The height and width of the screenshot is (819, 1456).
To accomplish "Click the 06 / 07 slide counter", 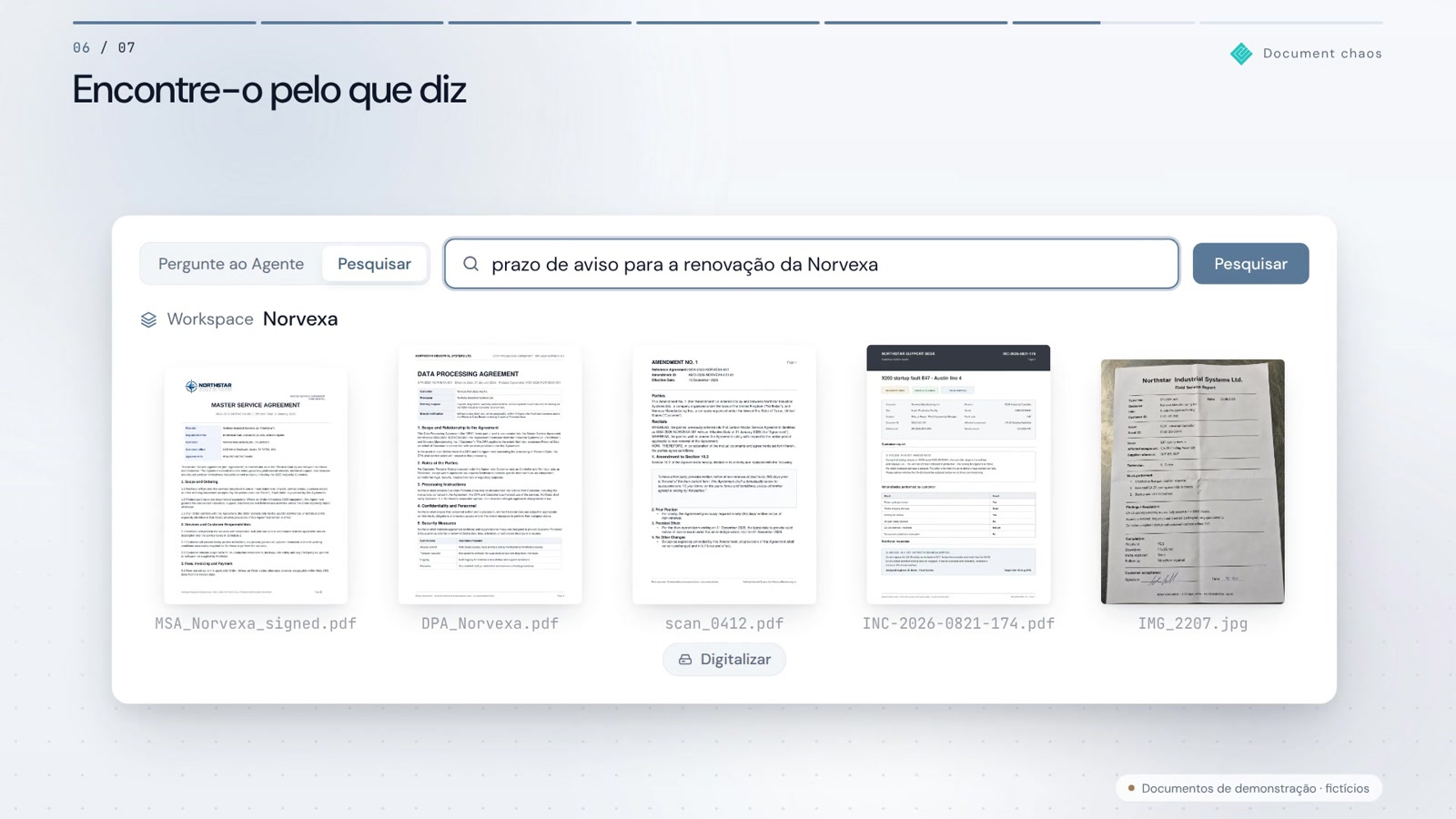I will 104,48.
